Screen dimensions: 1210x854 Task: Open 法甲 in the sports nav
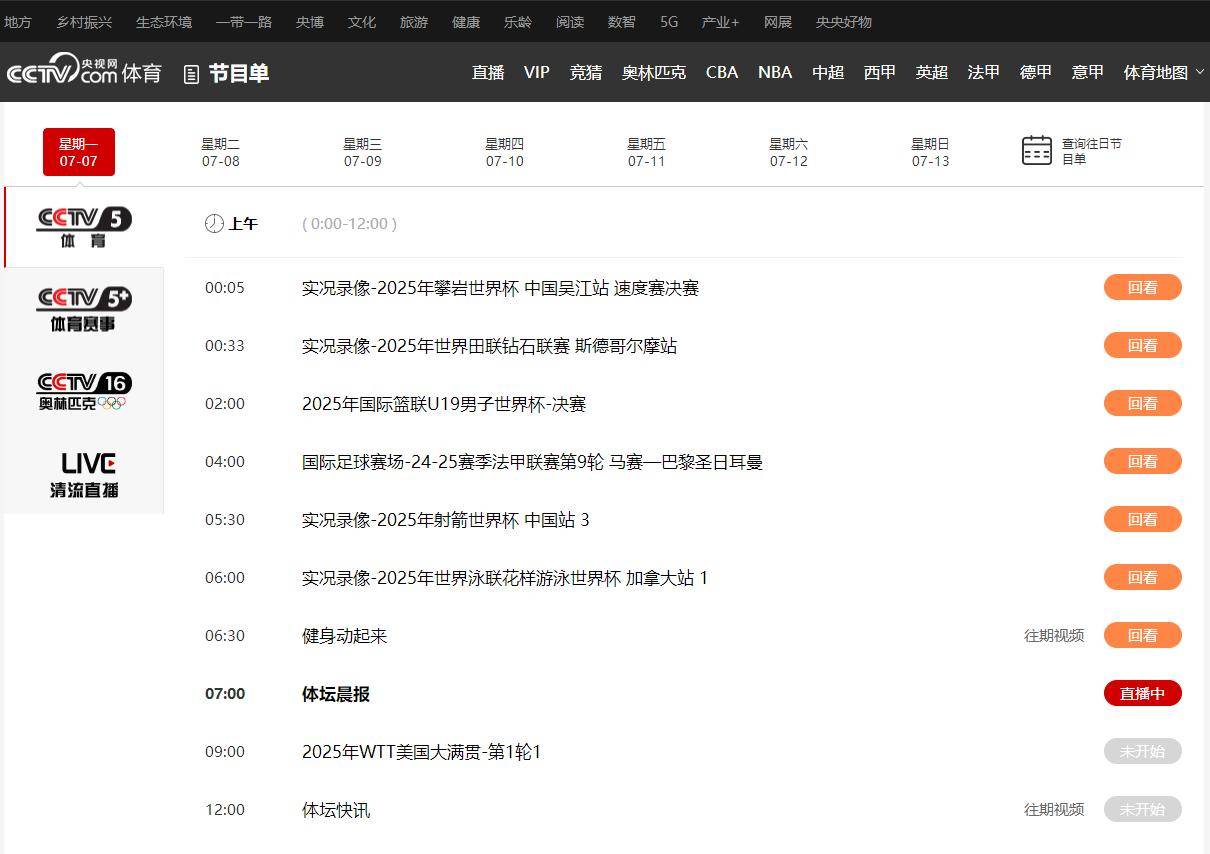pos(984,72)
